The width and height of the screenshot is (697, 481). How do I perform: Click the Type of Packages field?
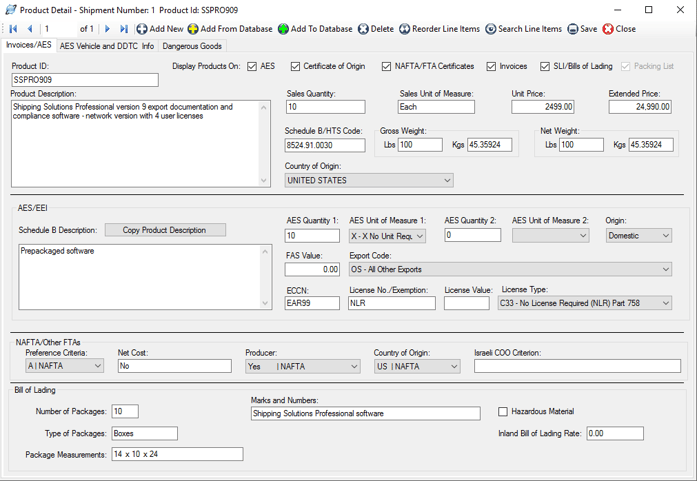pos(144,433)
